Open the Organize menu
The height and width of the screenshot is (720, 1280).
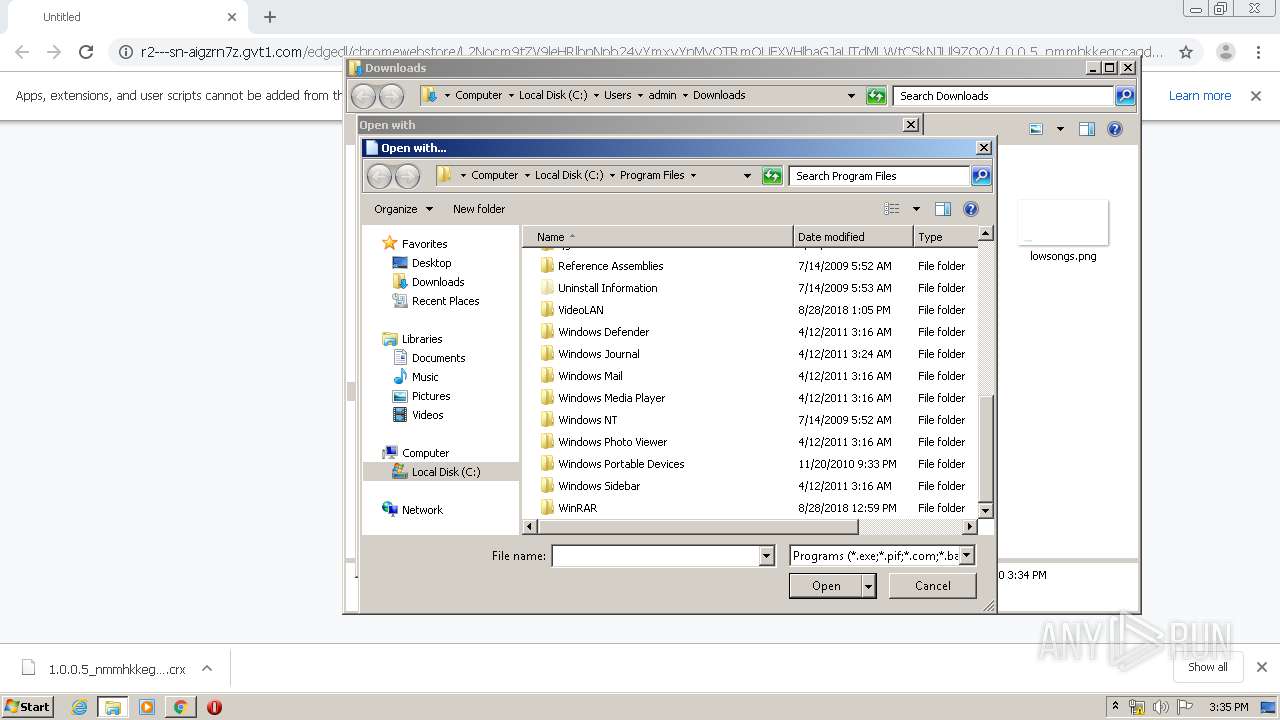(403, 209)
